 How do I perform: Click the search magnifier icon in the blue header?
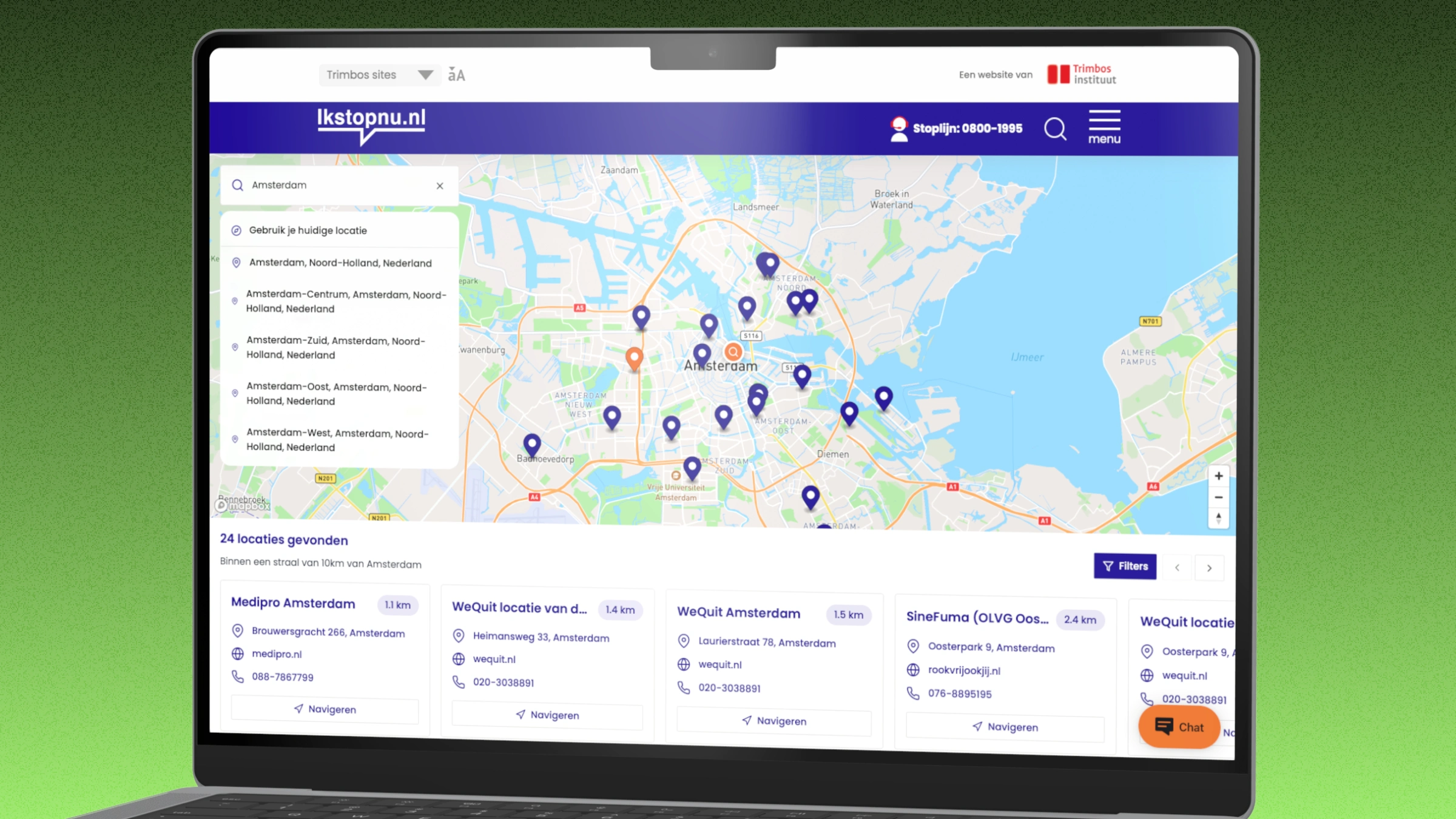(x=1055, y=128)
